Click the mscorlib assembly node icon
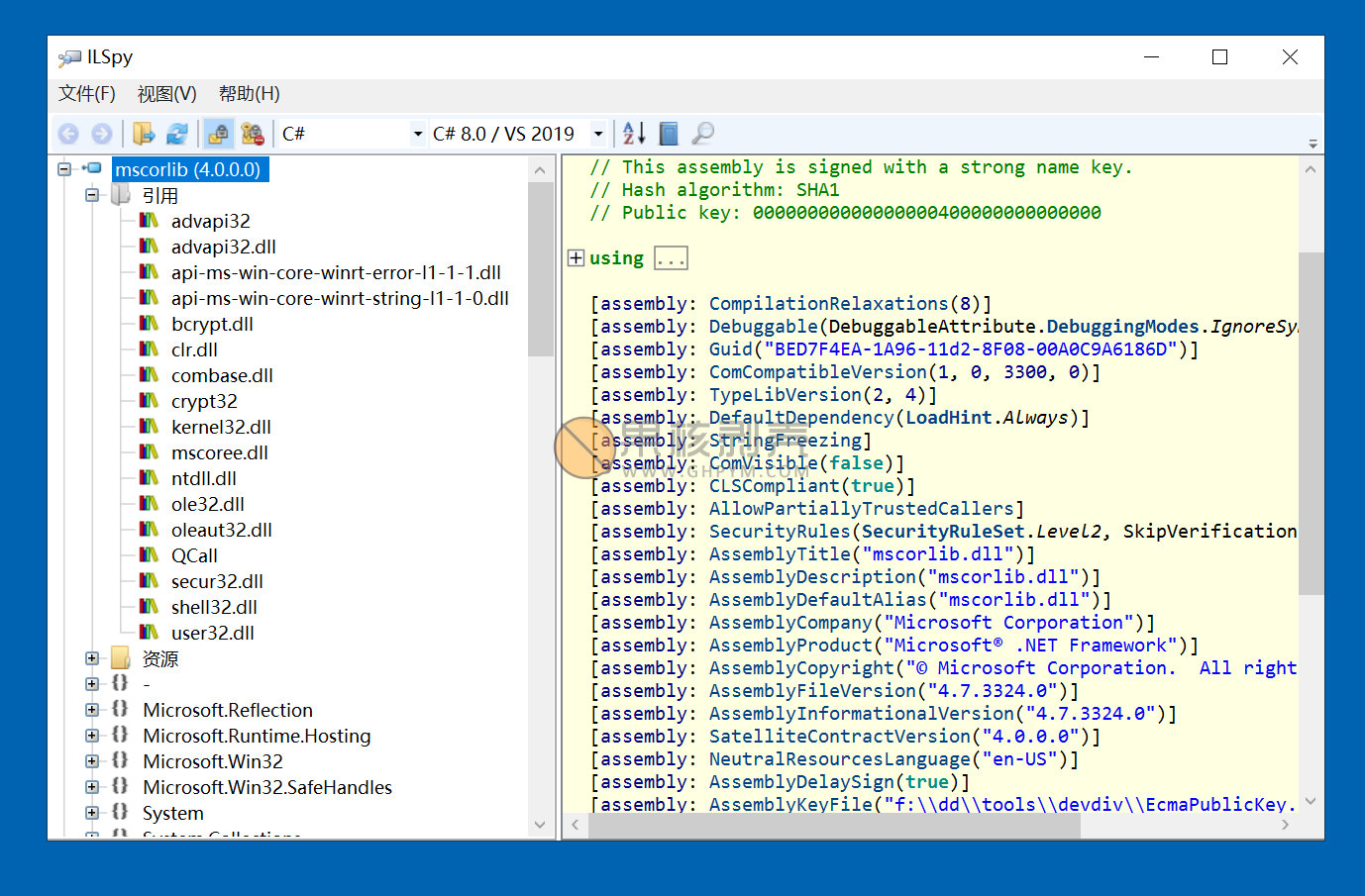This screenshot has width=1365, height=896. 93,169
